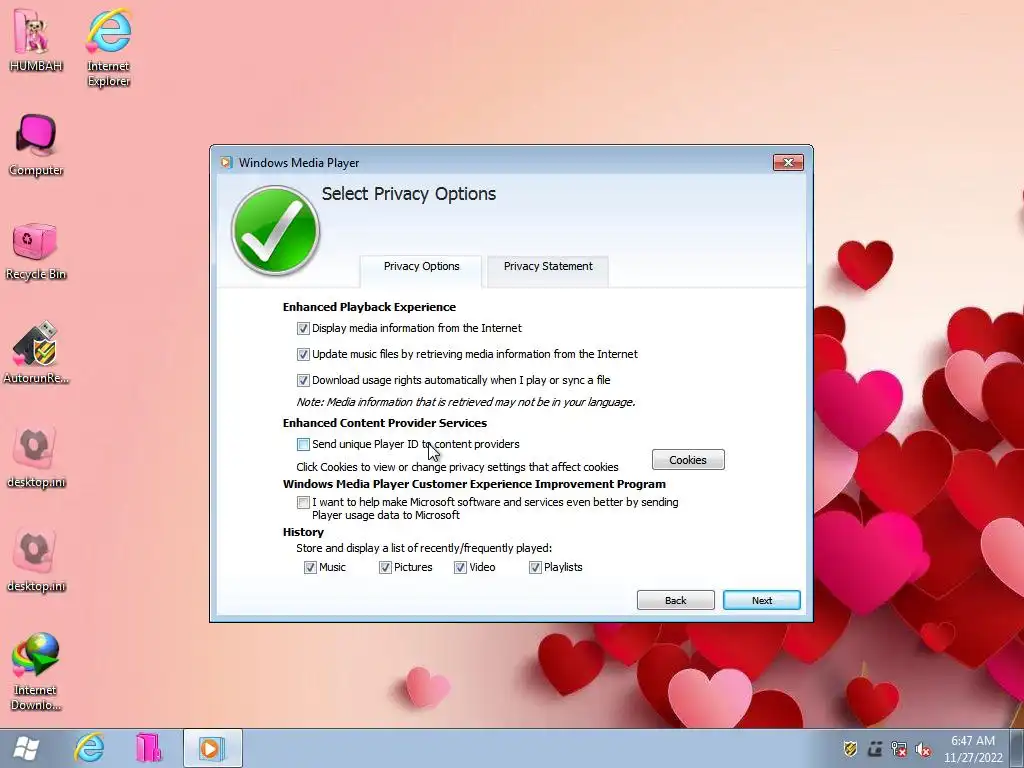Click the Enhanced Content Provider Services heading
The width and height of the screenshot is (1024, 768).
(385, 423)
